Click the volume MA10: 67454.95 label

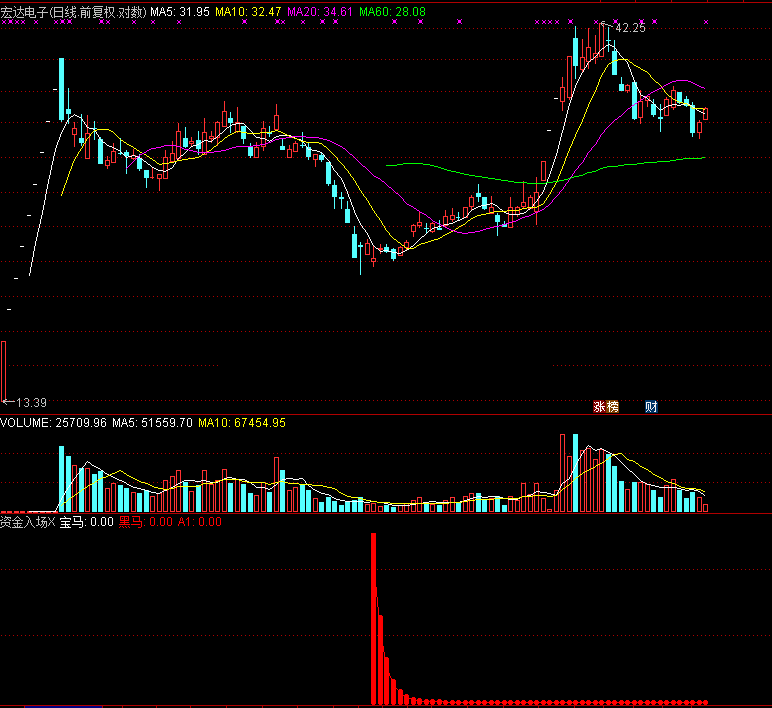click(242, 423)
